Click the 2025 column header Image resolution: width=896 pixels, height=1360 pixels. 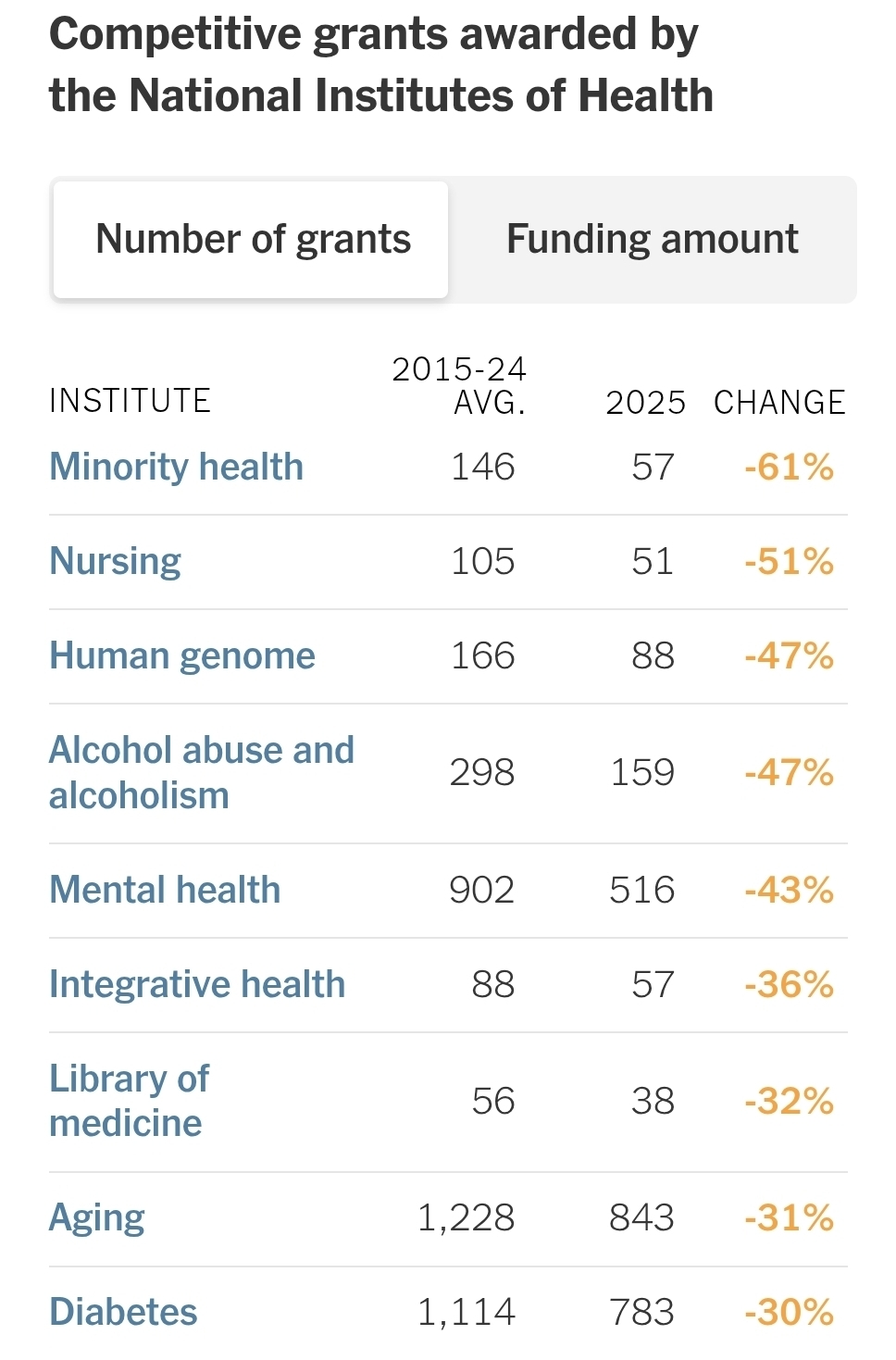pos(645,403)
